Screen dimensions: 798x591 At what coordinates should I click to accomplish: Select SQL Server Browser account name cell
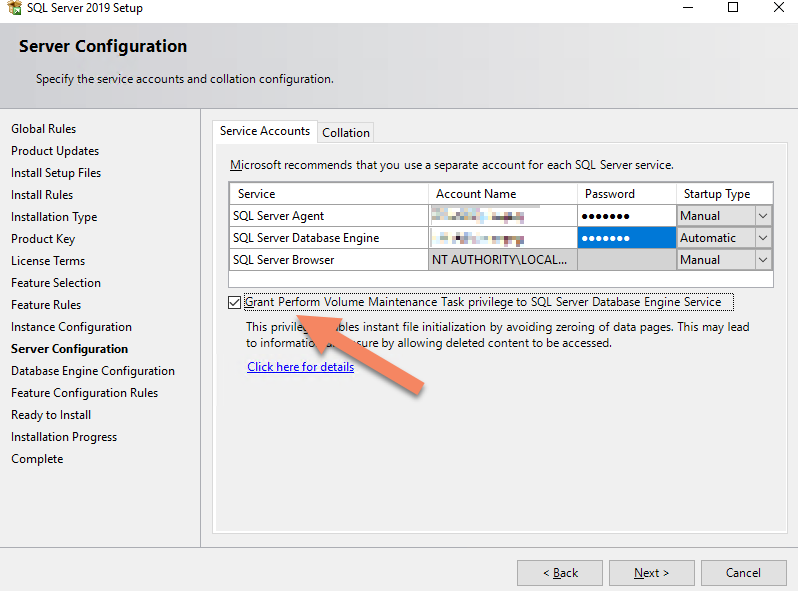coord(502,260)
